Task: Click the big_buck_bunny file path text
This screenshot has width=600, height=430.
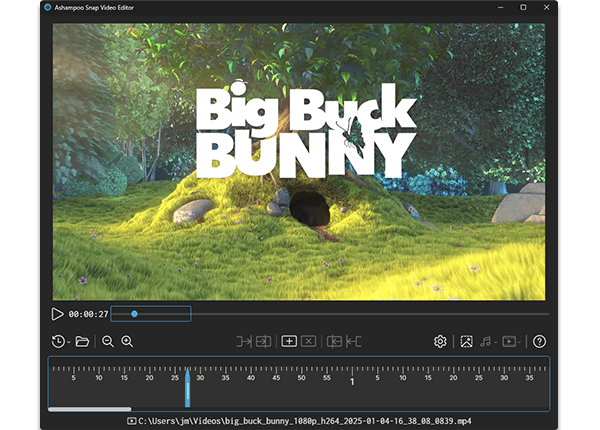Action: [x=305, y=421]
